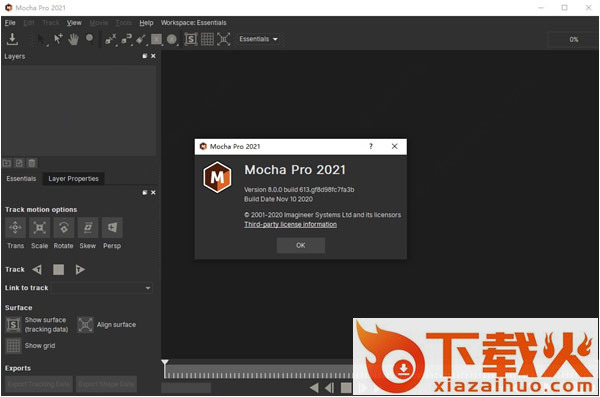Toggle Show Planar Surface in toolbar
The height and width of the screenshot is (397, 600).
pyautogui.click(x=191, y=39)
